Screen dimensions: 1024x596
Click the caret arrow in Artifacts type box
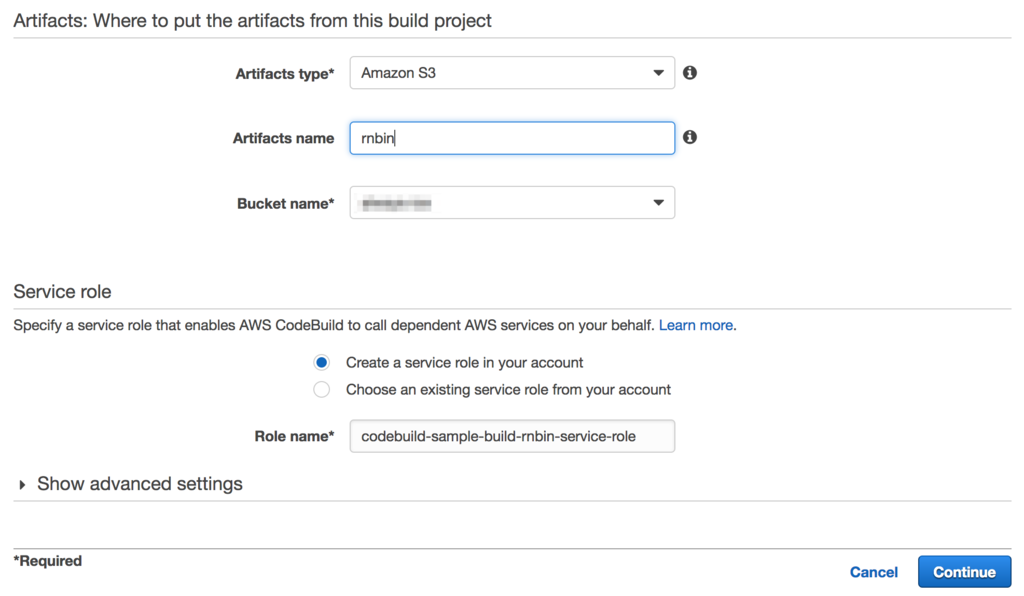pos(658,73)
